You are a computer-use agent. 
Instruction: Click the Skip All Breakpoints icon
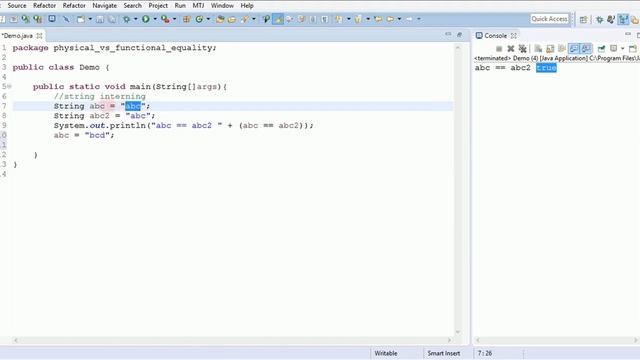click(66, 19)
